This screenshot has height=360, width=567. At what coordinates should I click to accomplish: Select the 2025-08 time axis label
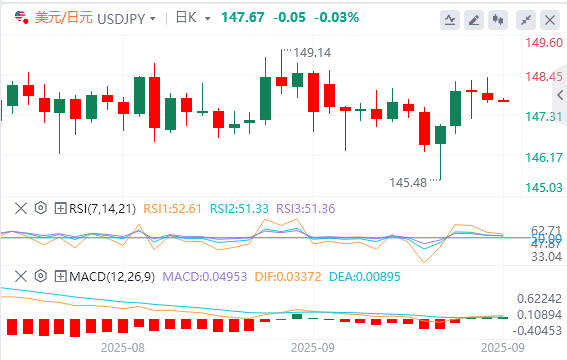click(123, 348)
